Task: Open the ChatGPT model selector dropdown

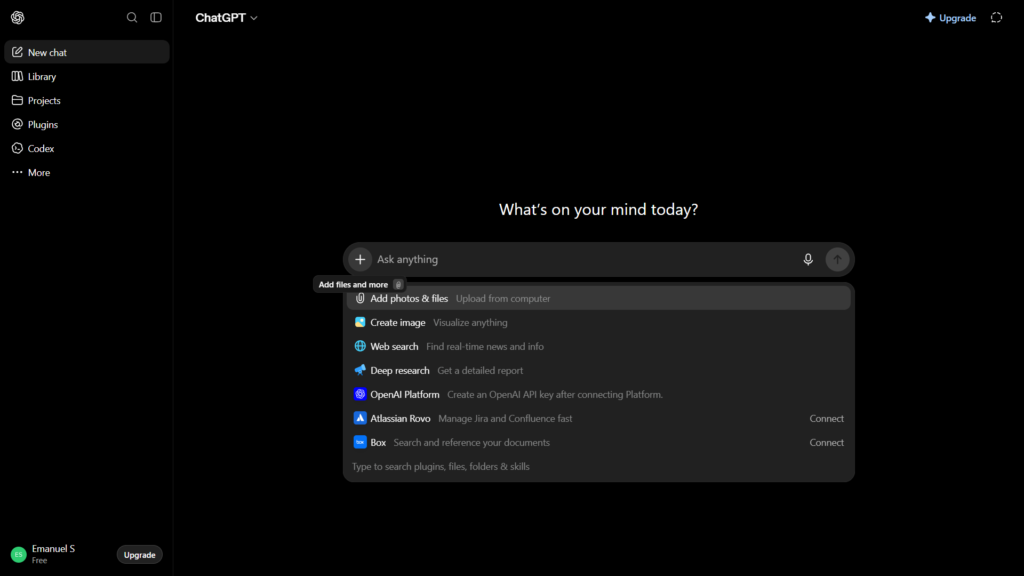Action: [226, 18]
